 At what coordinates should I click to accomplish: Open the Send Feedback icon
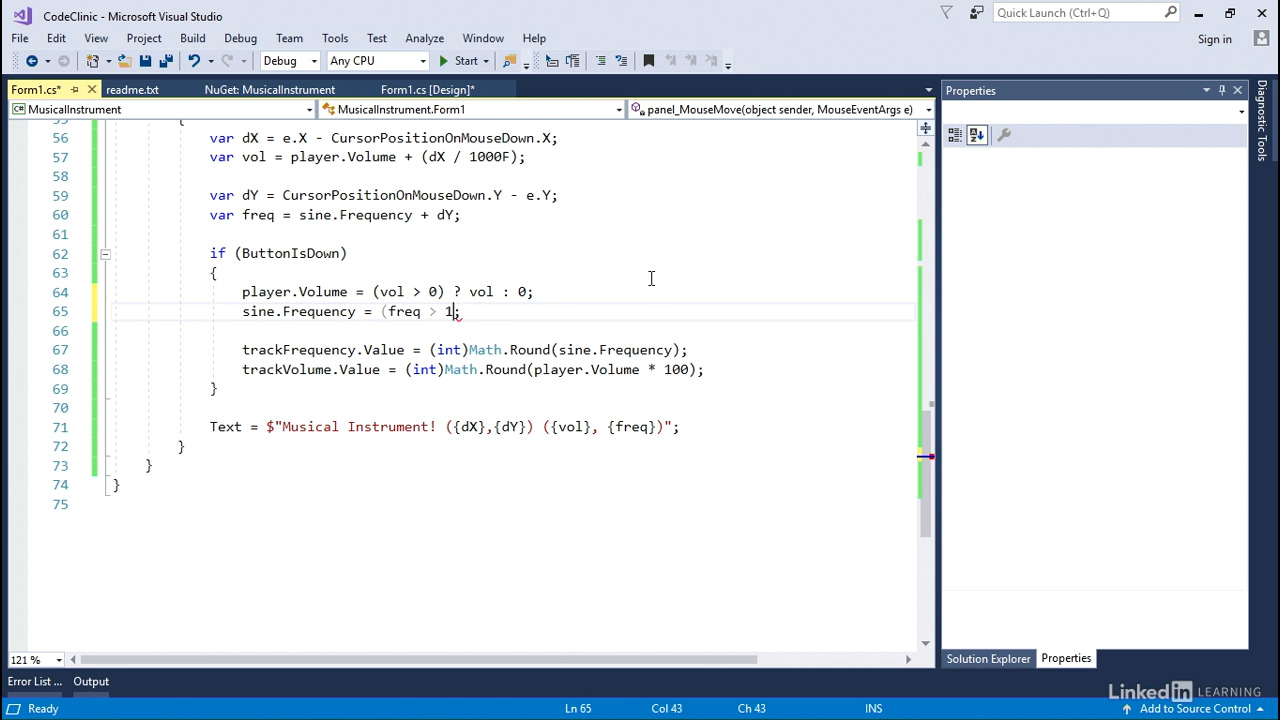976,13
